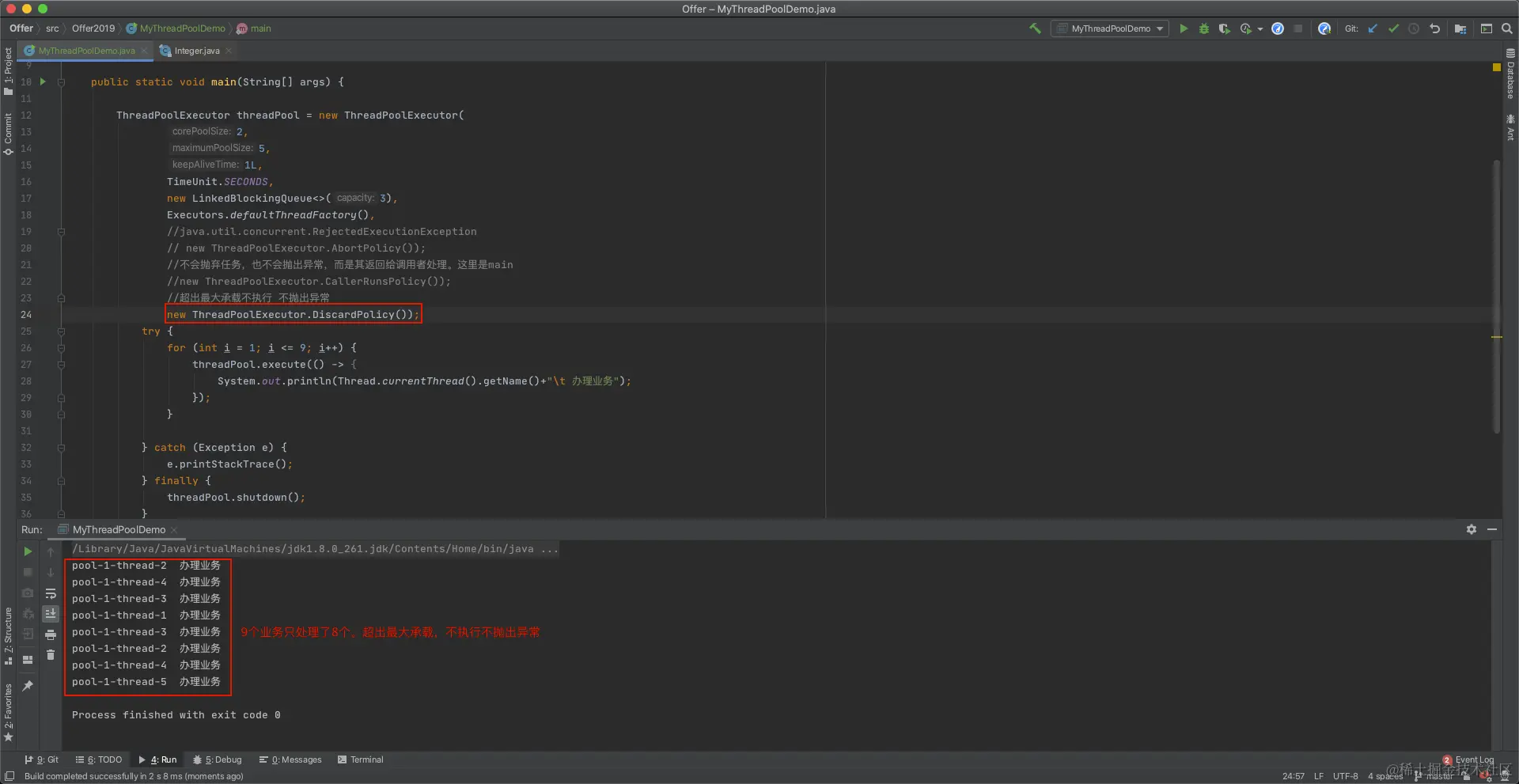Image resolution: width=1519 pixels, height=784 pixels.
Task: Change the UTF-8 file encoding
Action: (1345, 776)
